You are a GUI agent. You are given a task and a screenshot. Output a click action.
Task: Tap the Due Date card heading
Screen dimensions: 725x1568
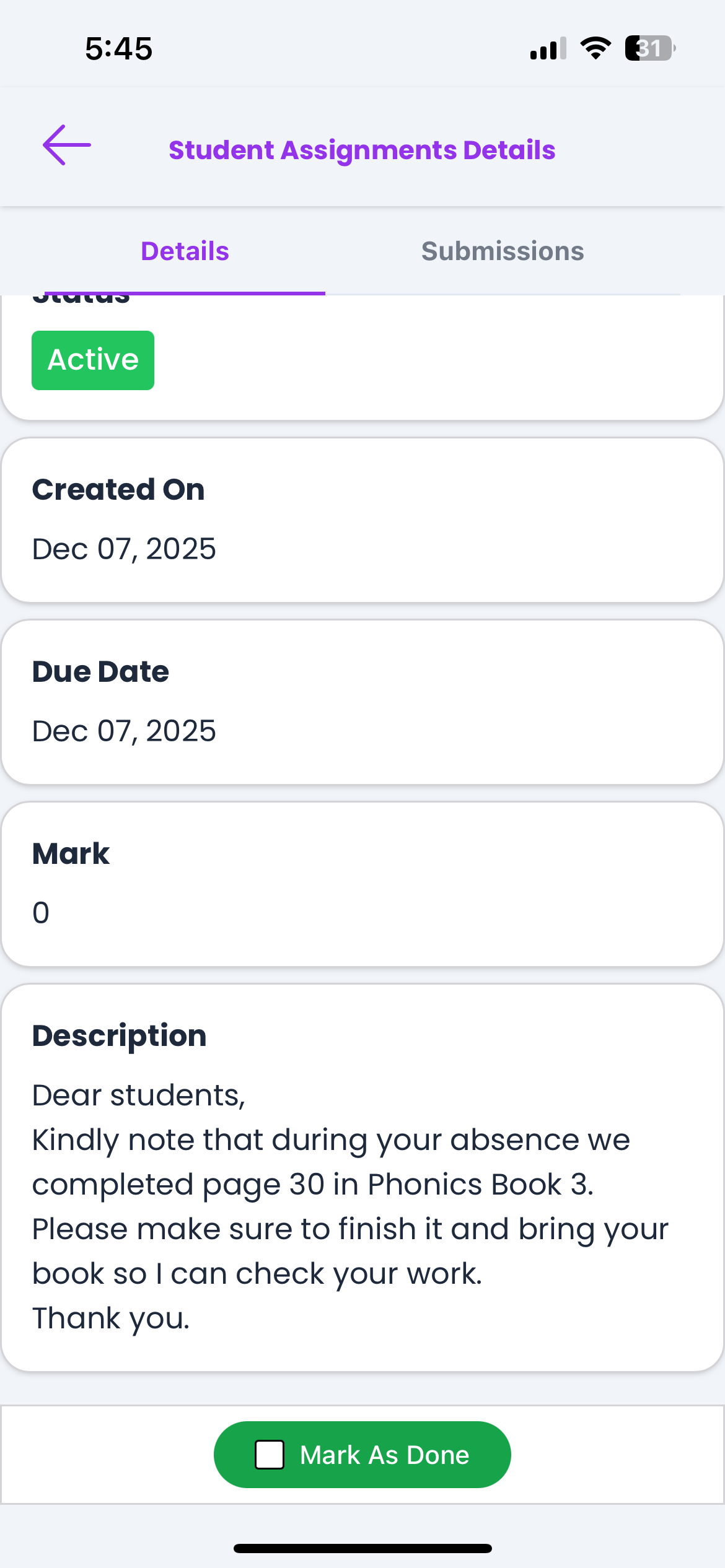(x=100, y=672)
